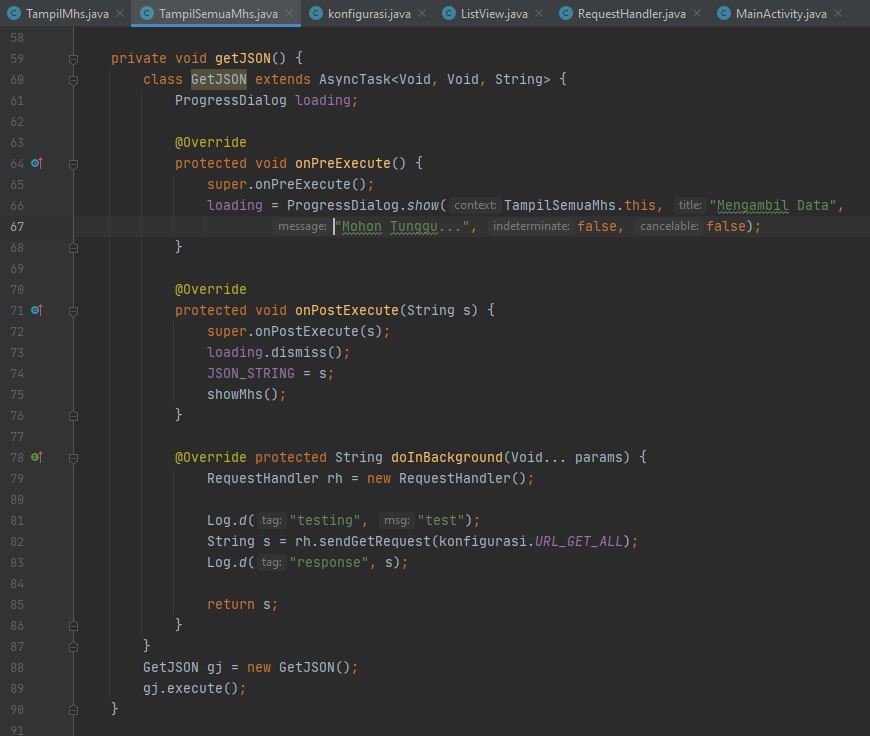Click the class icon on TampilSemuaMhs.java tab
Screen dimensions: 870x736
[x=146, y=13]
